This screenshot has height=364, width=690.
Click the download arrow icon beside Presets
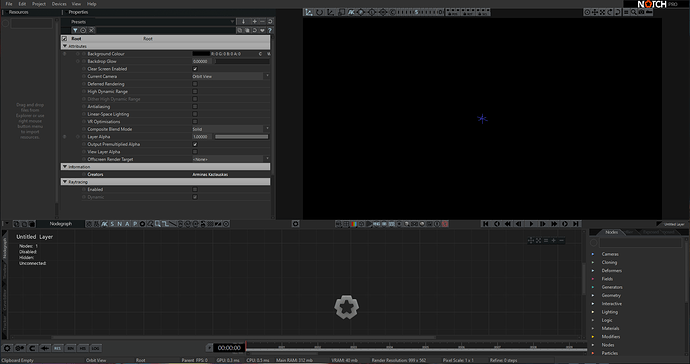pos(243,21)
